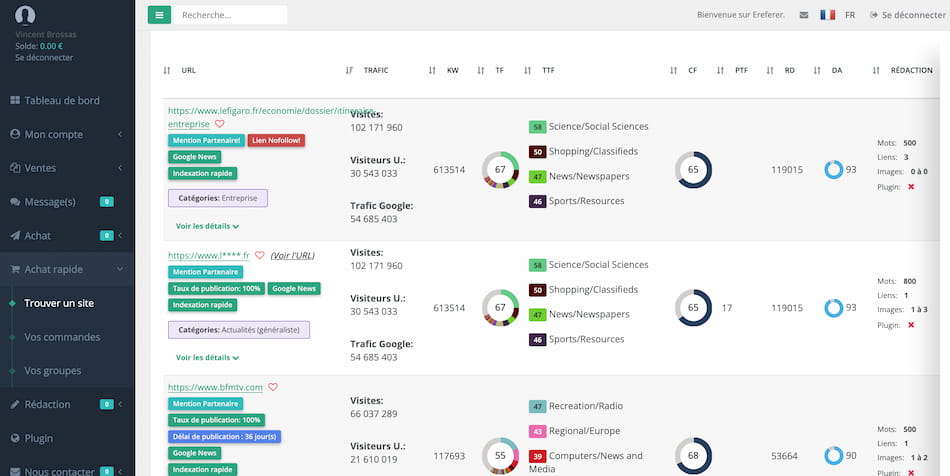Open the l****.fr URL link
This screenshot has height=476, width=950.
click(208, 256)
